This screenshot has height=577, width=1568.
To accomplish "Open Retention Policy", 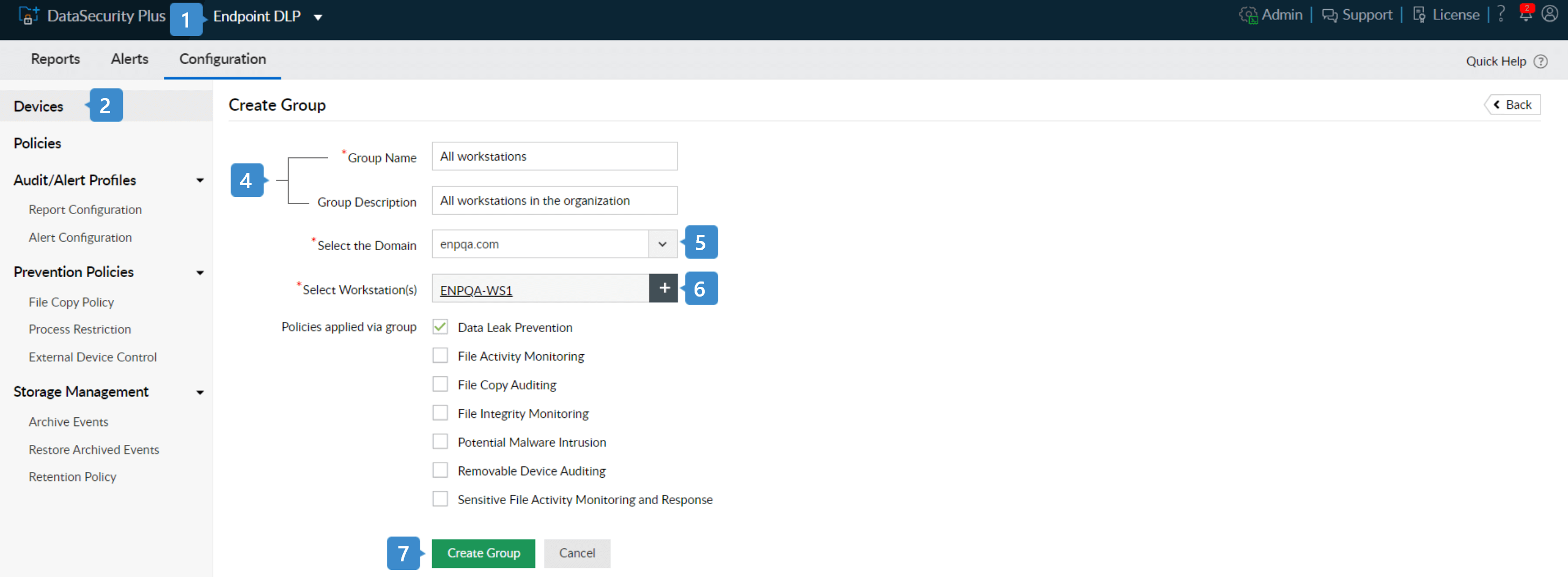I will (x=72, y=477).
